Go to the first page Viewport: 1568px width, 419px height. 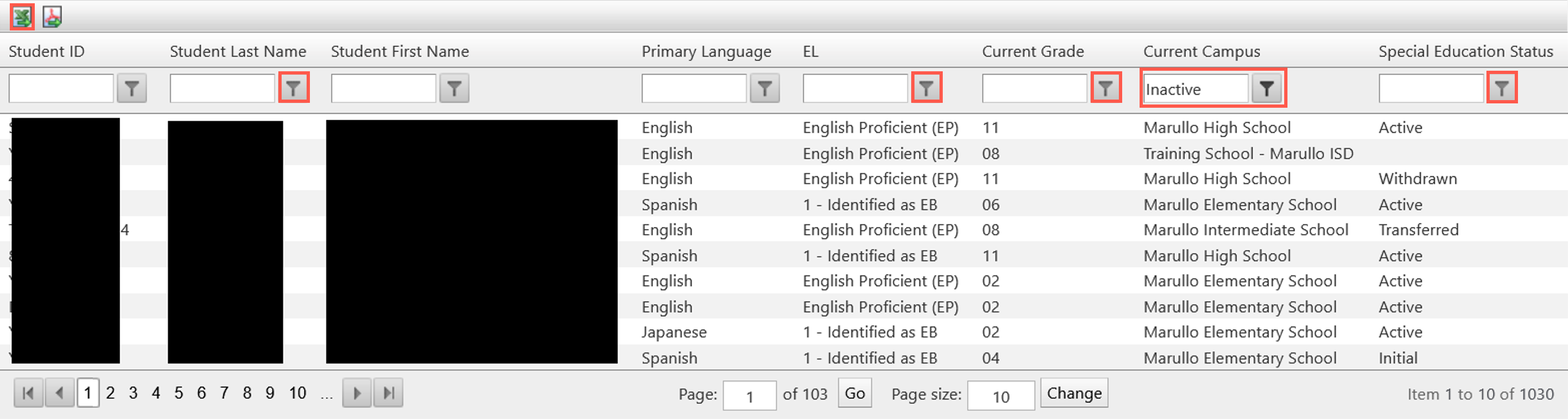(28, 393)
